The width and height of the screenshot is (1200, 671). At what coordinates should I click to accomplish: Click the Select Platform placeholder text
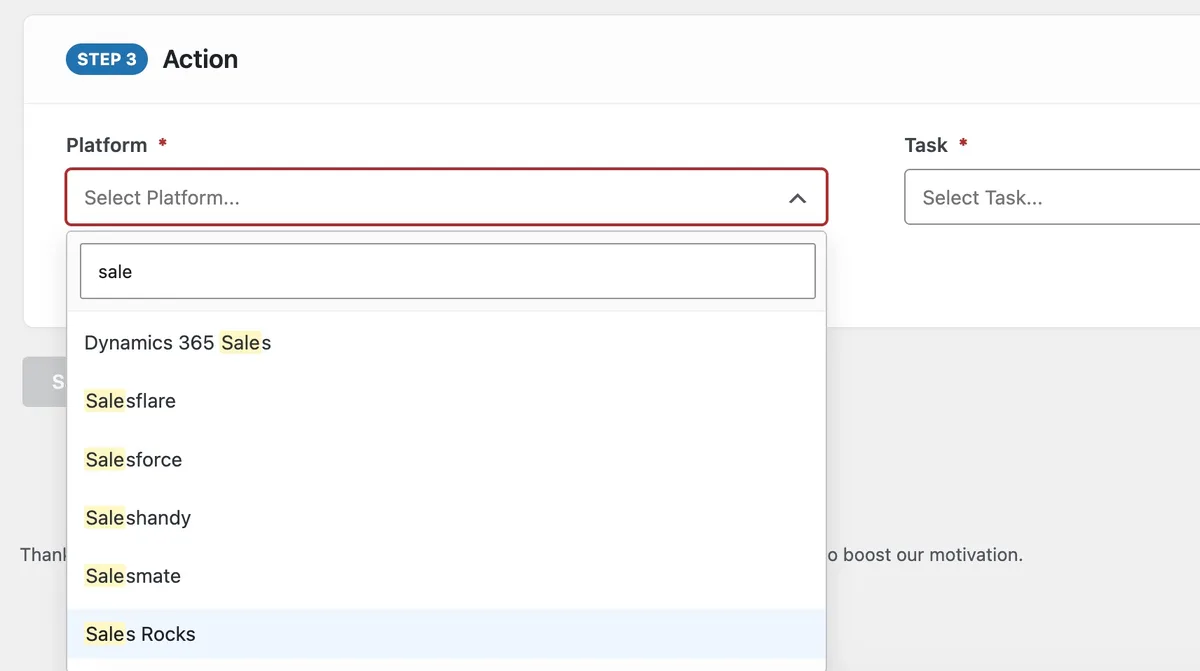click(162, 198)
